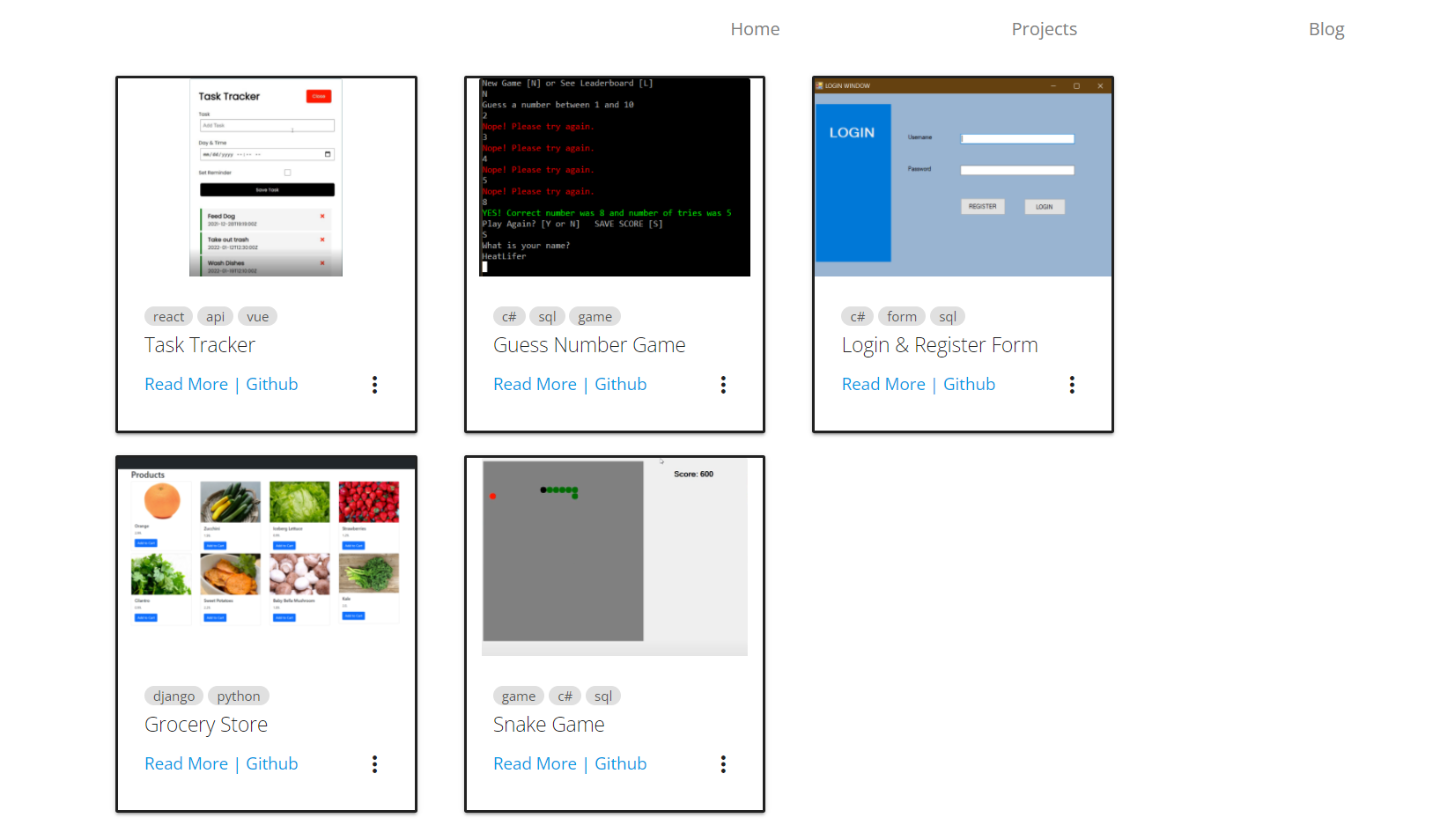Click the Snake Game screenshot thumbnail
The image size is (1440, 840).
point(615,556)
